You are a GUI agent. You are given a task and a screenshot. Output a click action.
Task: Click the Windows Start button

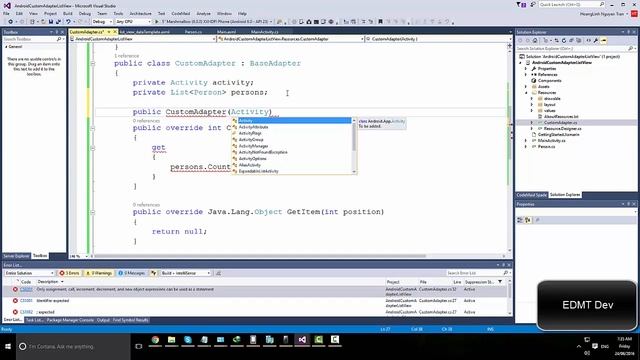tap(8, 347)
